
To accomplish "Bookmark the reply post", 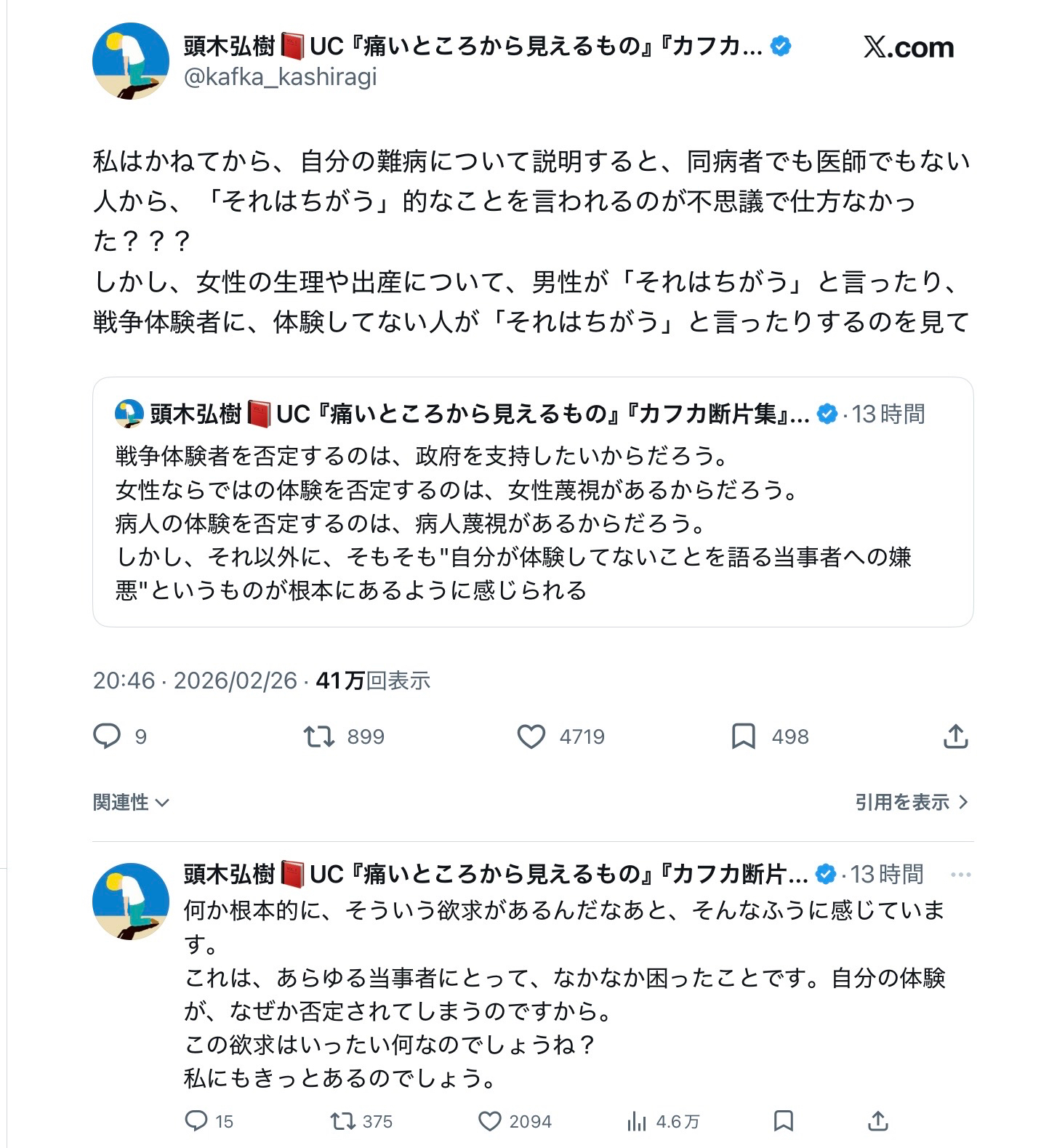I will [x=783, y=1121].
